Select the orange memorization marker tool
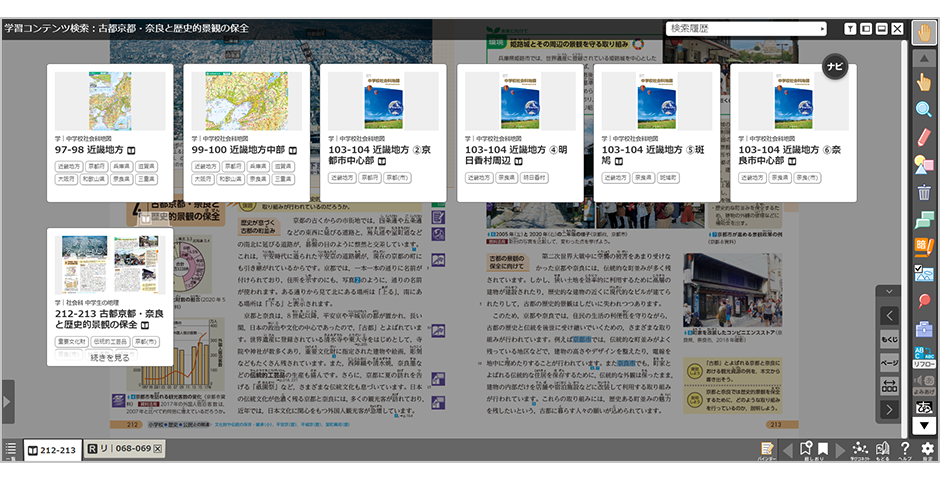Viewport: 940px width, 480px height. click(924, 247)
